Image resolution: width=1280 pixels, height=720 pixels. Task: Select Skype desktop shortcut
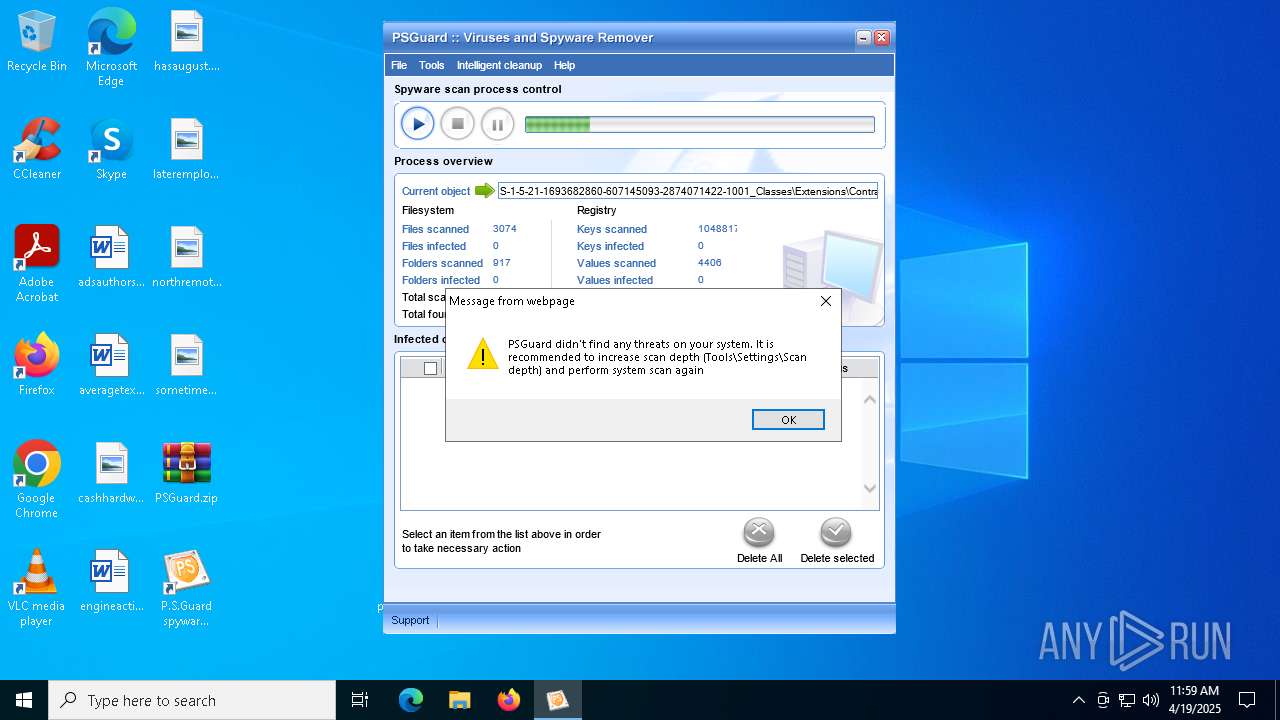click(x=111, y=150)
